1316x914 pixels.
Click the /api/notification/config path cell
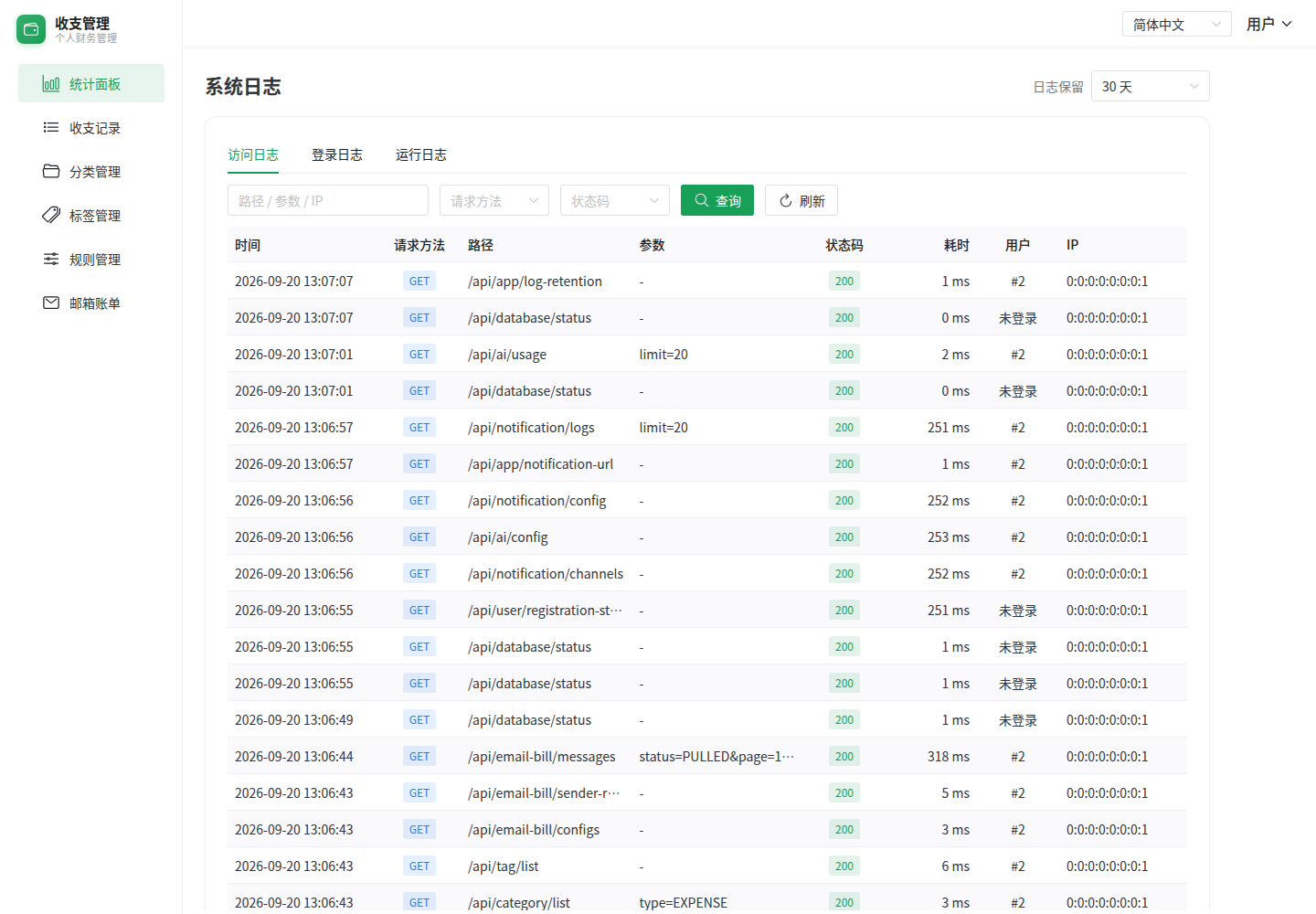[536, 501]
